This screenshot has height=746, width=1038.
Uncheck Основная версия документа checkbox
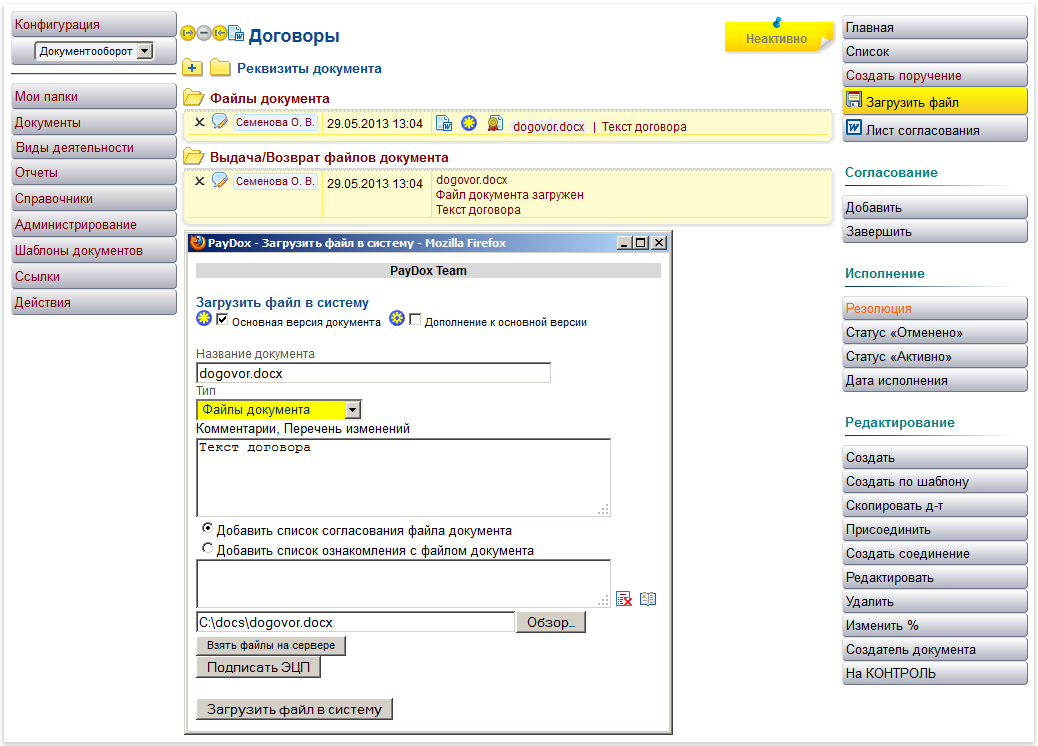[x=223, y=320]
